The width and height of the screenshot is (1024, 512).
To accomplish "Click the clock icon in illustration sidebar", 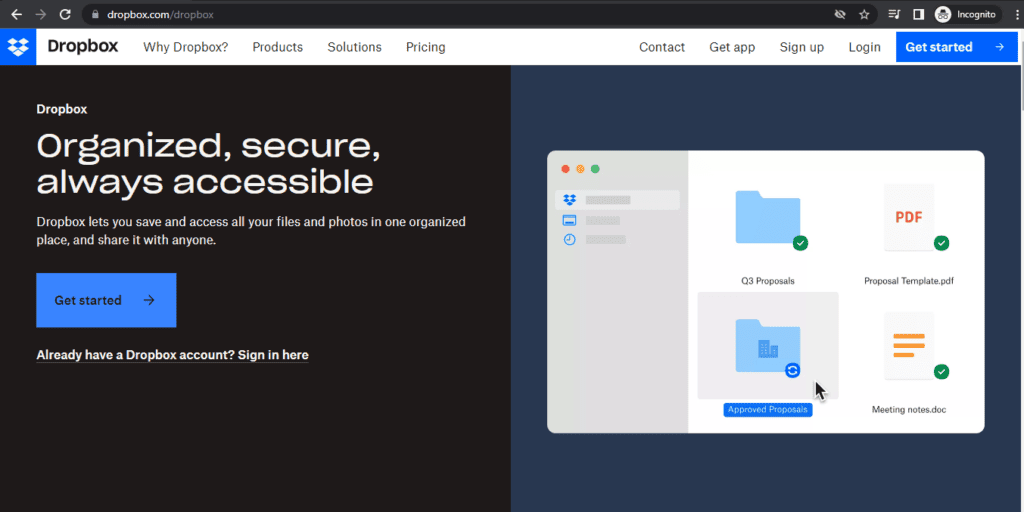I will tap(569, 240).
